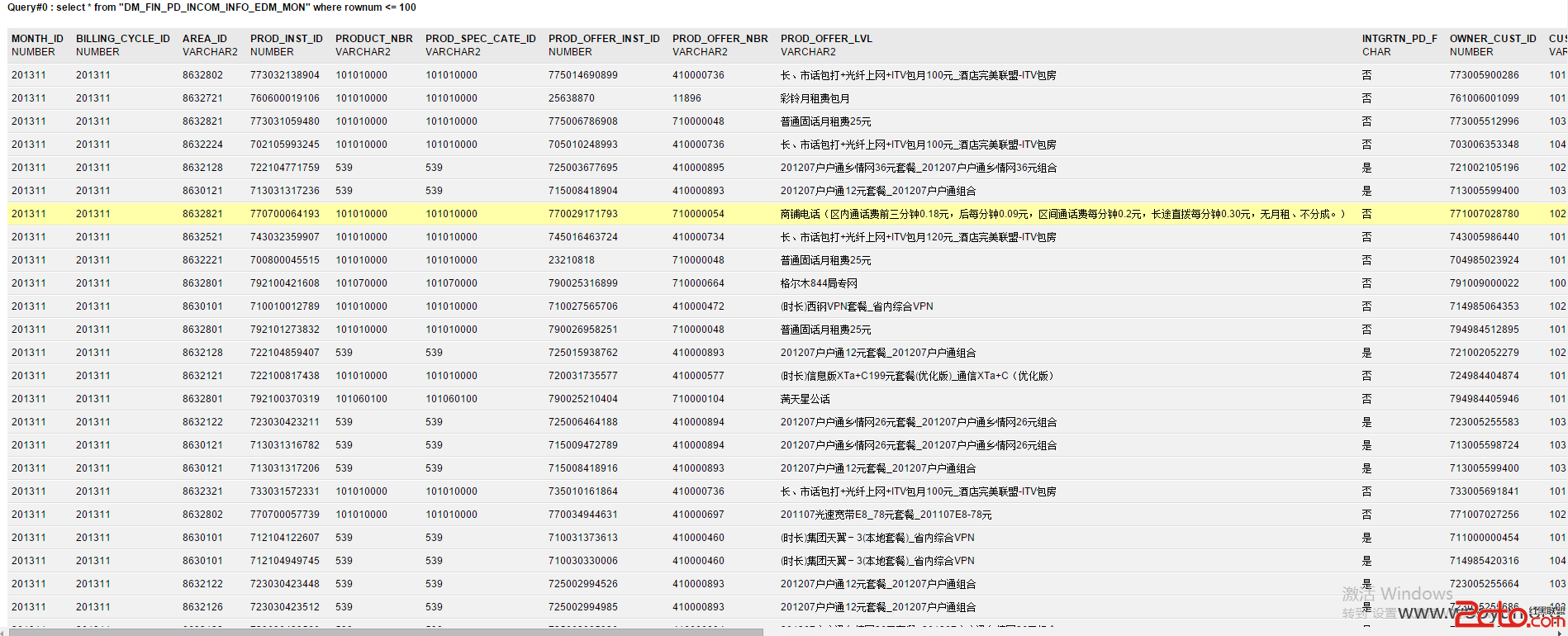Image resolution: width=1568 pixels, height=636 pixels.
Task: Click the cell 710010012789
Action: coord(285,306)
